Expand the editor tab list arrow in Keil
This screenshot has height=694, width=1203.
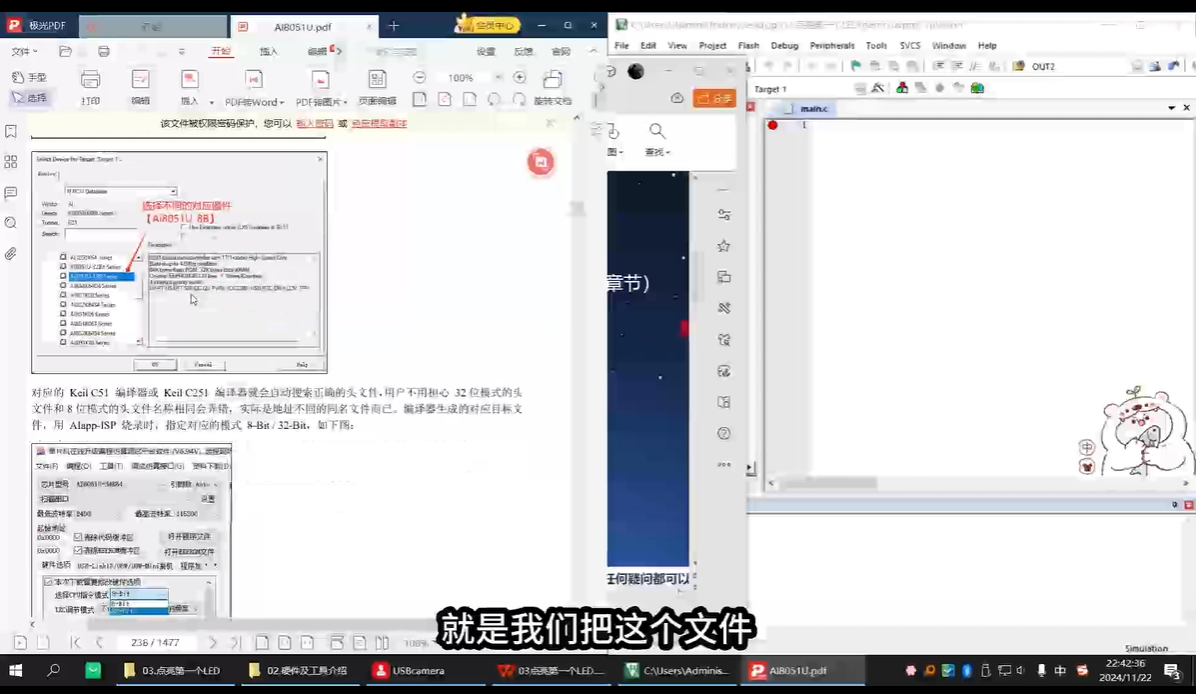click(1172, 108)
